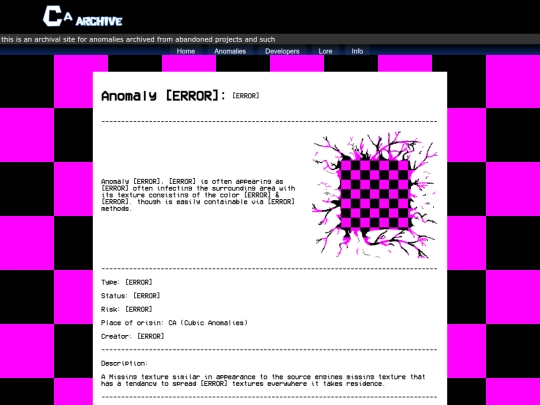Go to the Anomalies nav tab
This screenshot has width=540, height=405.
(230, 51)
